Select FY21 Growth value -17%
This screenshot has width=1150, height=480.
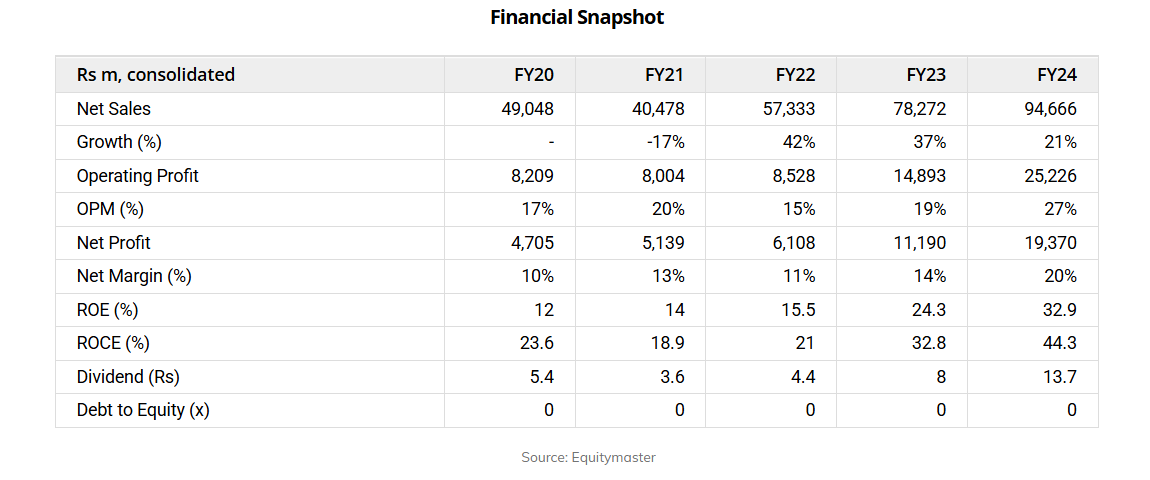665,142
